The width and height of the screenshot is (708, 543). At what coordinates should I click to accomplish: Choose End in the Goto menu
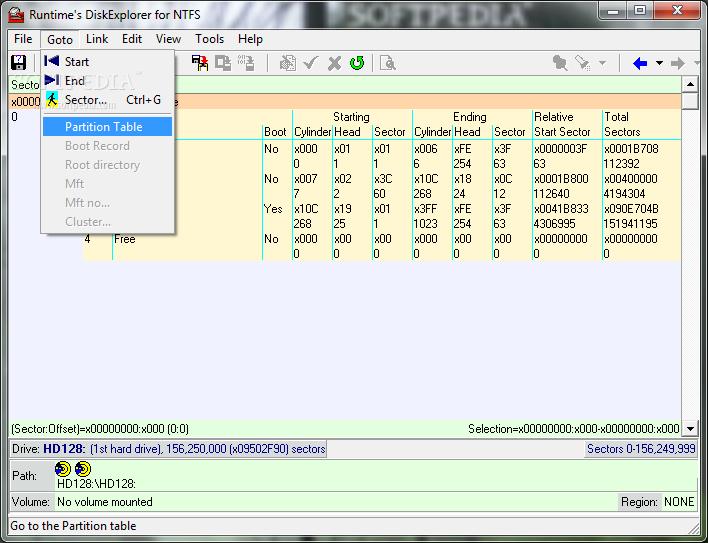click(x=107, y=80)
